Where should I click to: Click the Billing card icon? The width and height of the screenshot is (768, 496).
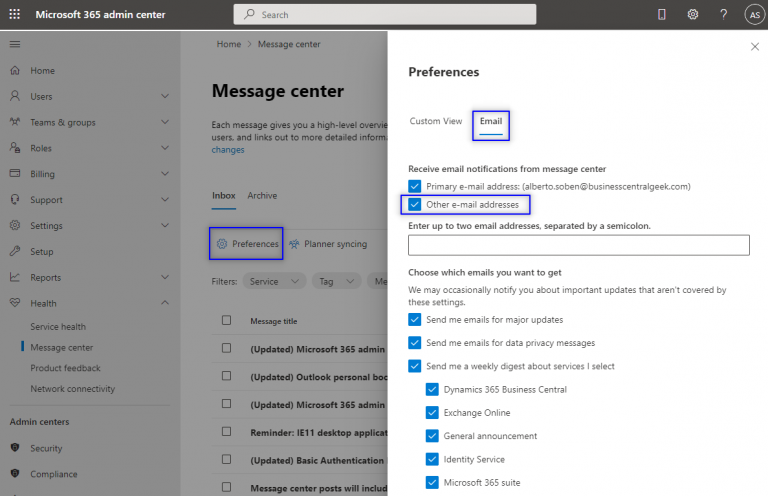click(x=15, y=173)
